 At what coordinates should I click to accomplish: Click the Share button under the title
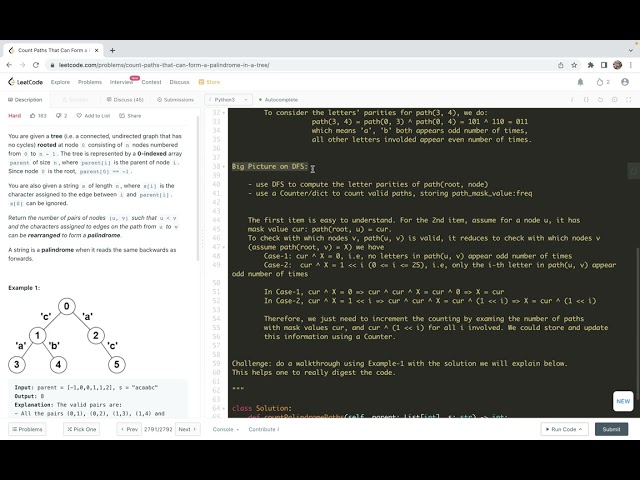(x=130, y=116)
